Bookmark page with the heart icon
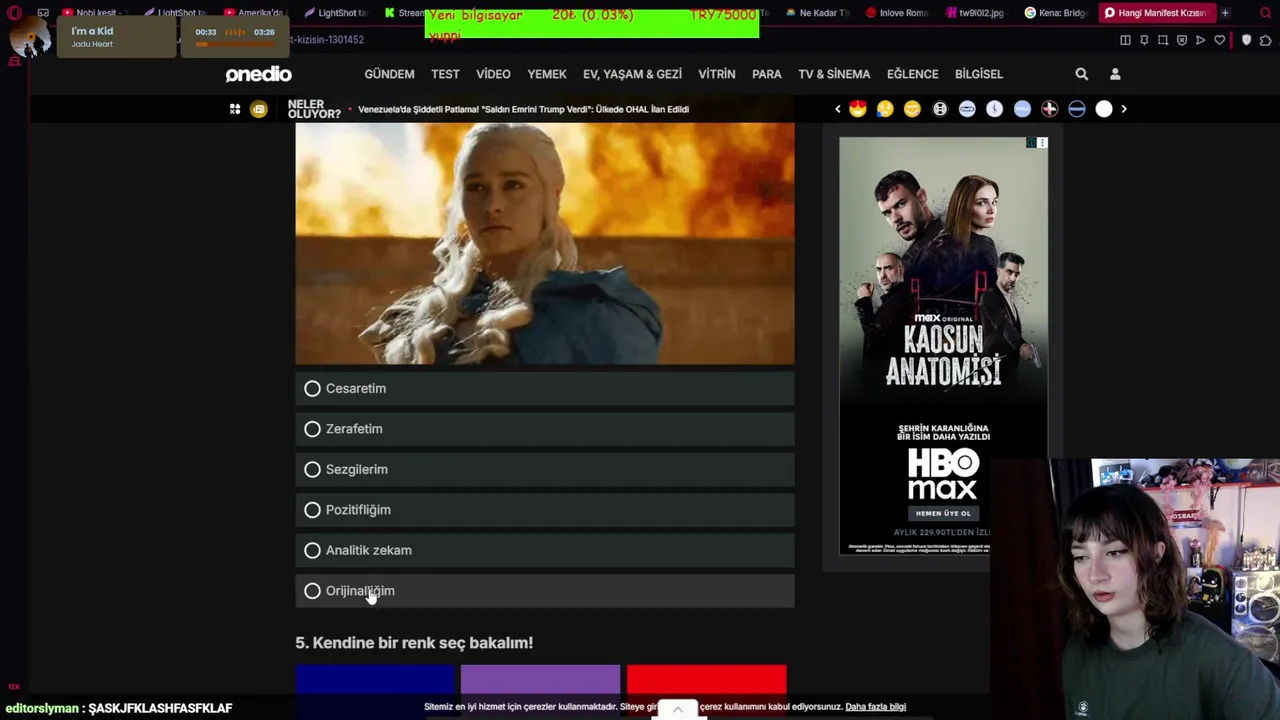The width and height of the screenshot is (1280, 720). 1220,40
